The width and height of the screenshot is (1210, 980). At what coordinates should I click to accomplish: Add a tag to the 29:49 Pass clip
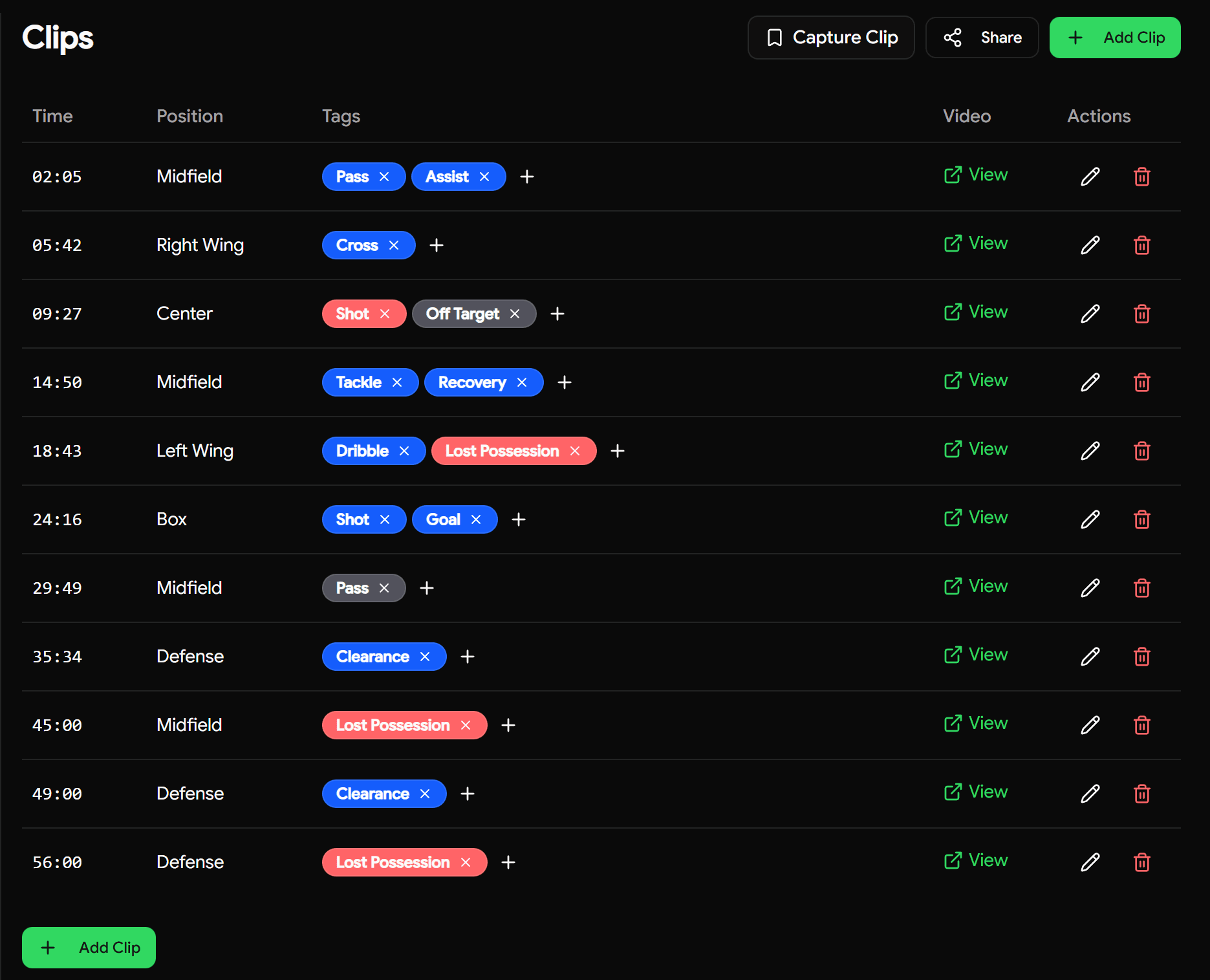coord(426,588)
